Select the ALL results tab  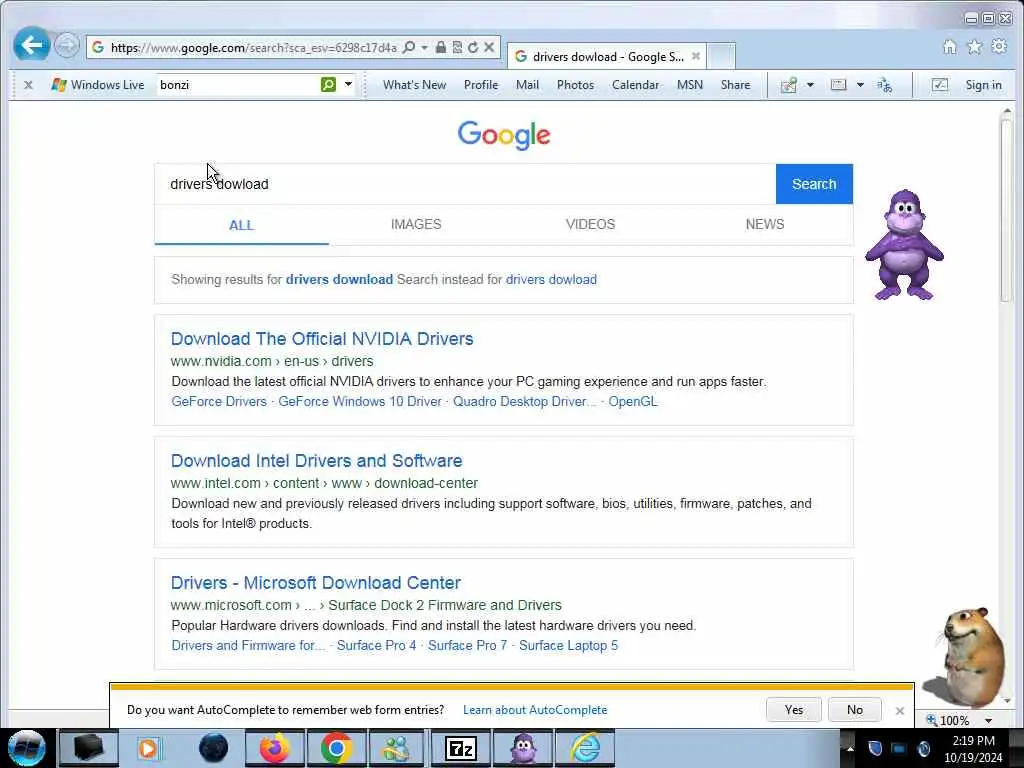coord(241,225)
